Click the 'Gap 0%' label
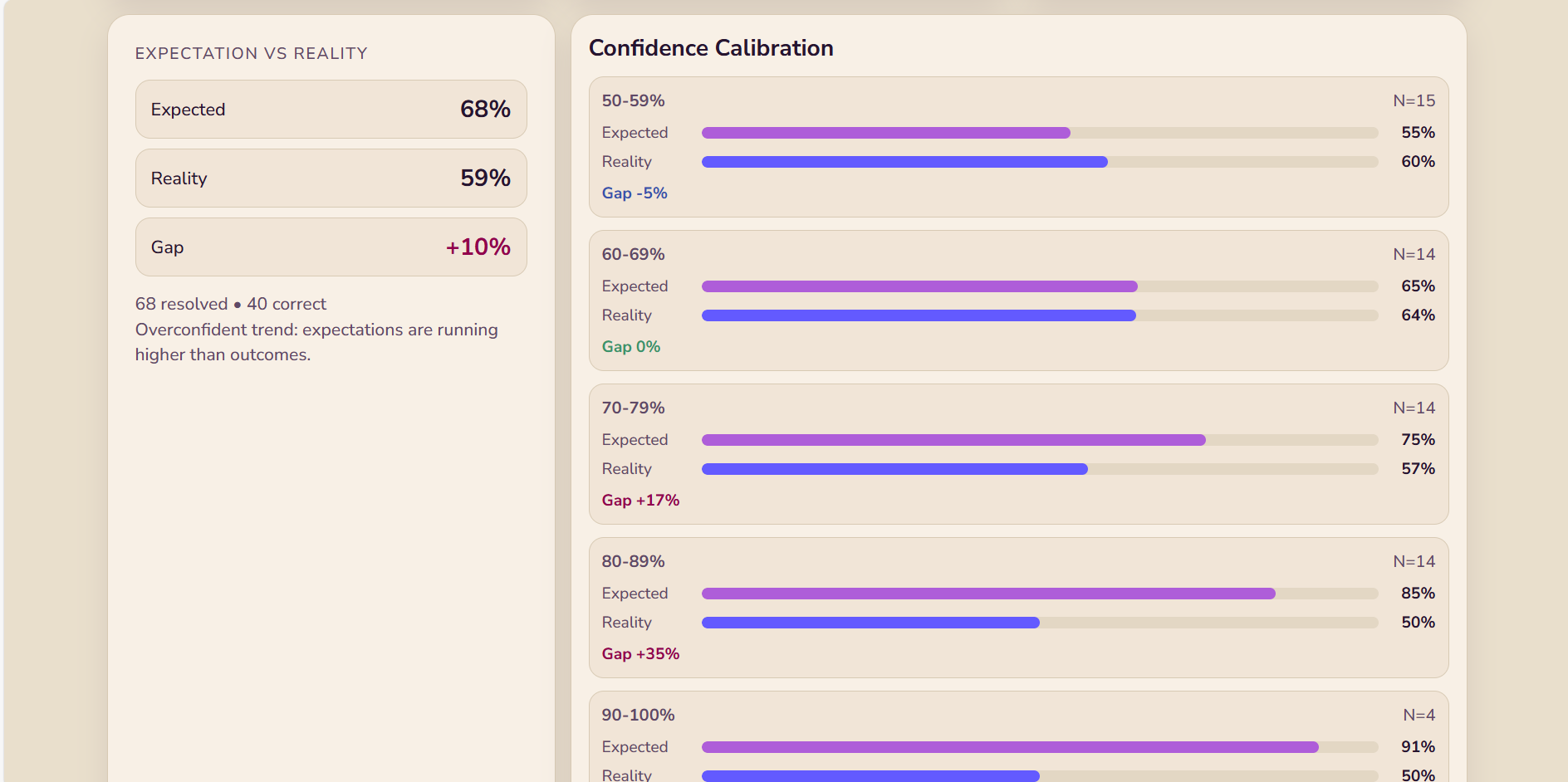This screenshot has height=782, width=1568. 631,346
